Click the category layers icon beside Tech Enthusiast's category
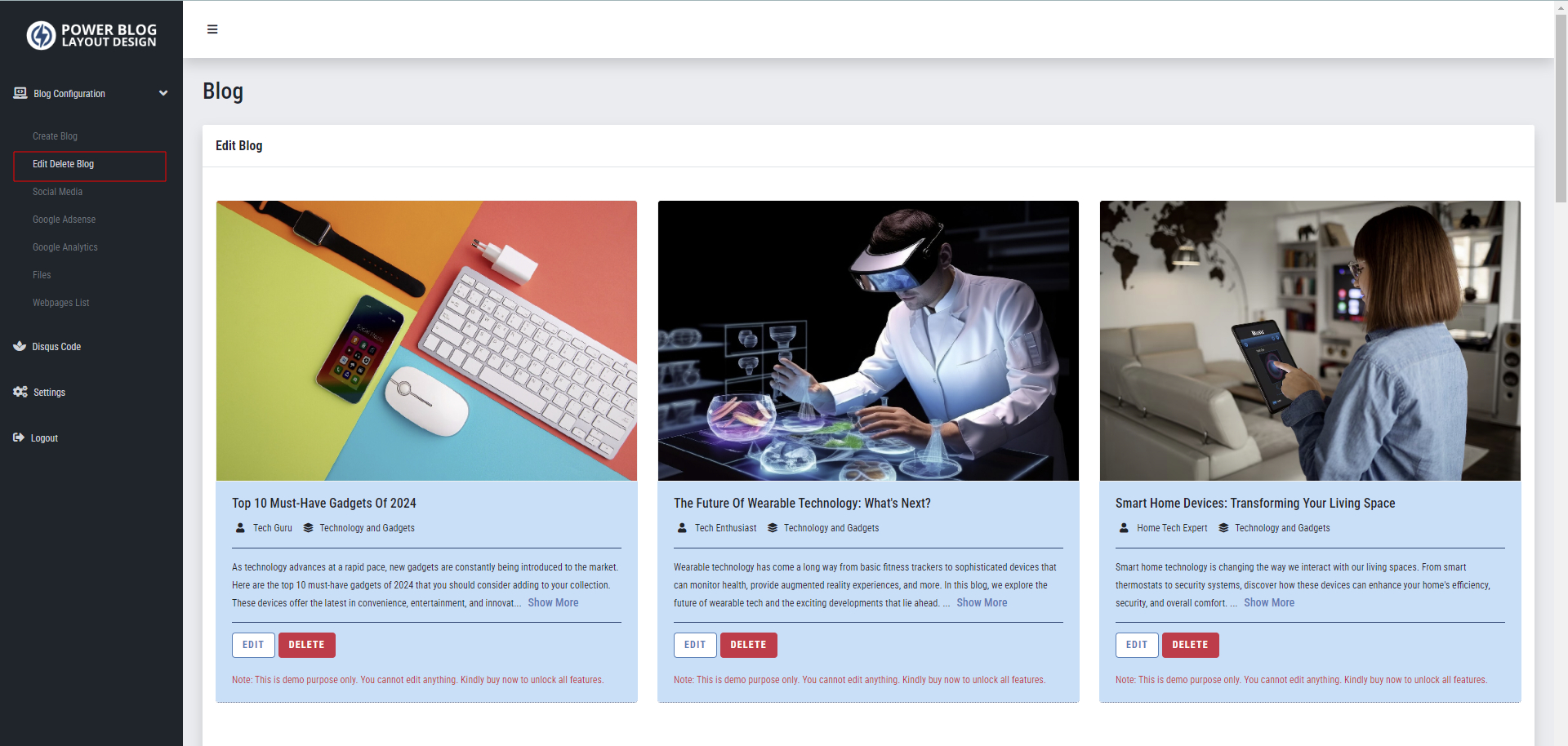The image size is (1568, 746). (x=772, y=528)
